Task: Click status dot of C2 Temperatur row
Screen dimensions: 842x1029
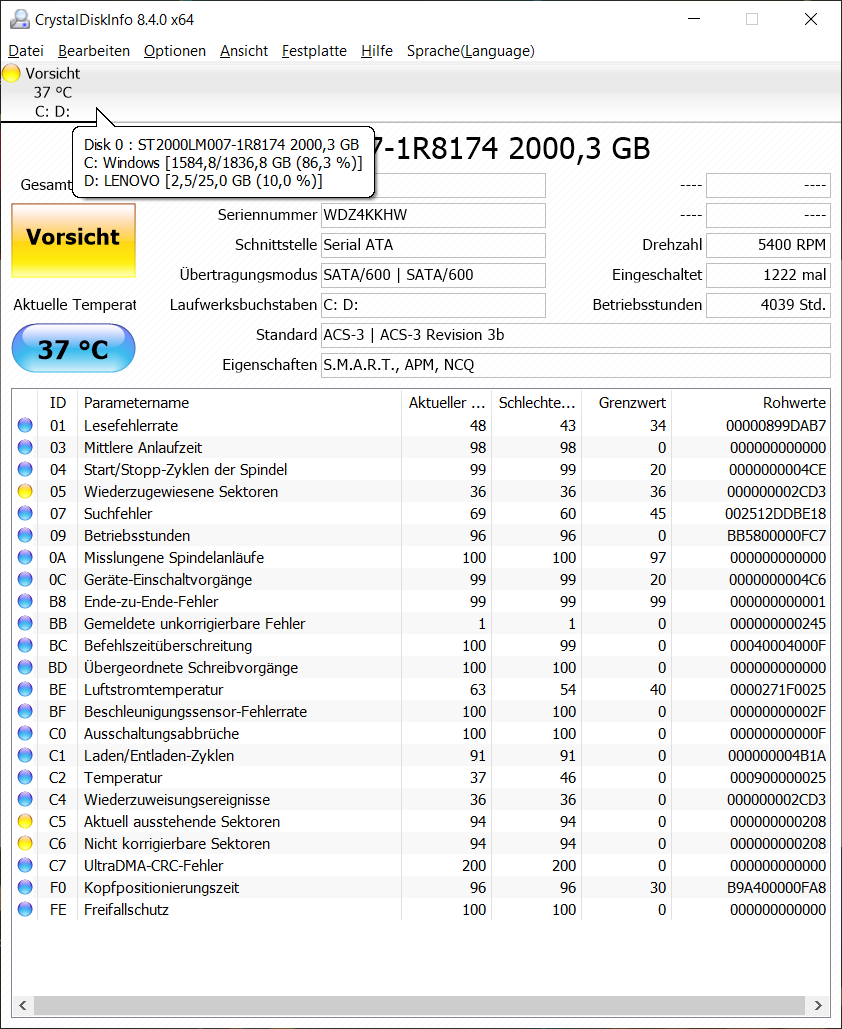Action: pyautogui.click(x=25, y=777)
